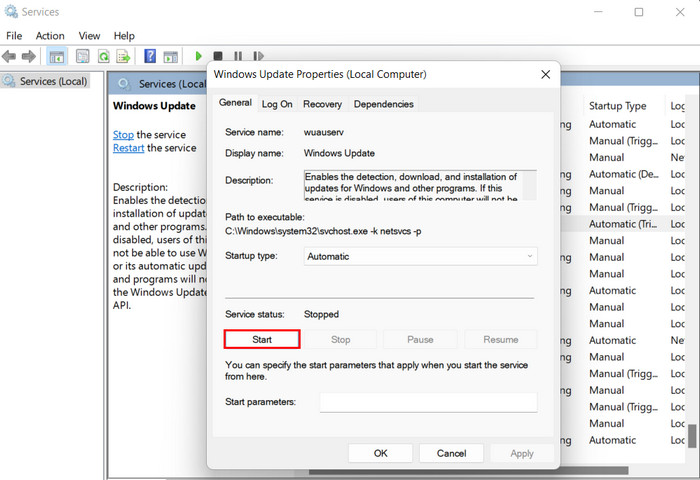Maximize the Services window
This screenshot has height=480, width=700.
coord(639,12)
